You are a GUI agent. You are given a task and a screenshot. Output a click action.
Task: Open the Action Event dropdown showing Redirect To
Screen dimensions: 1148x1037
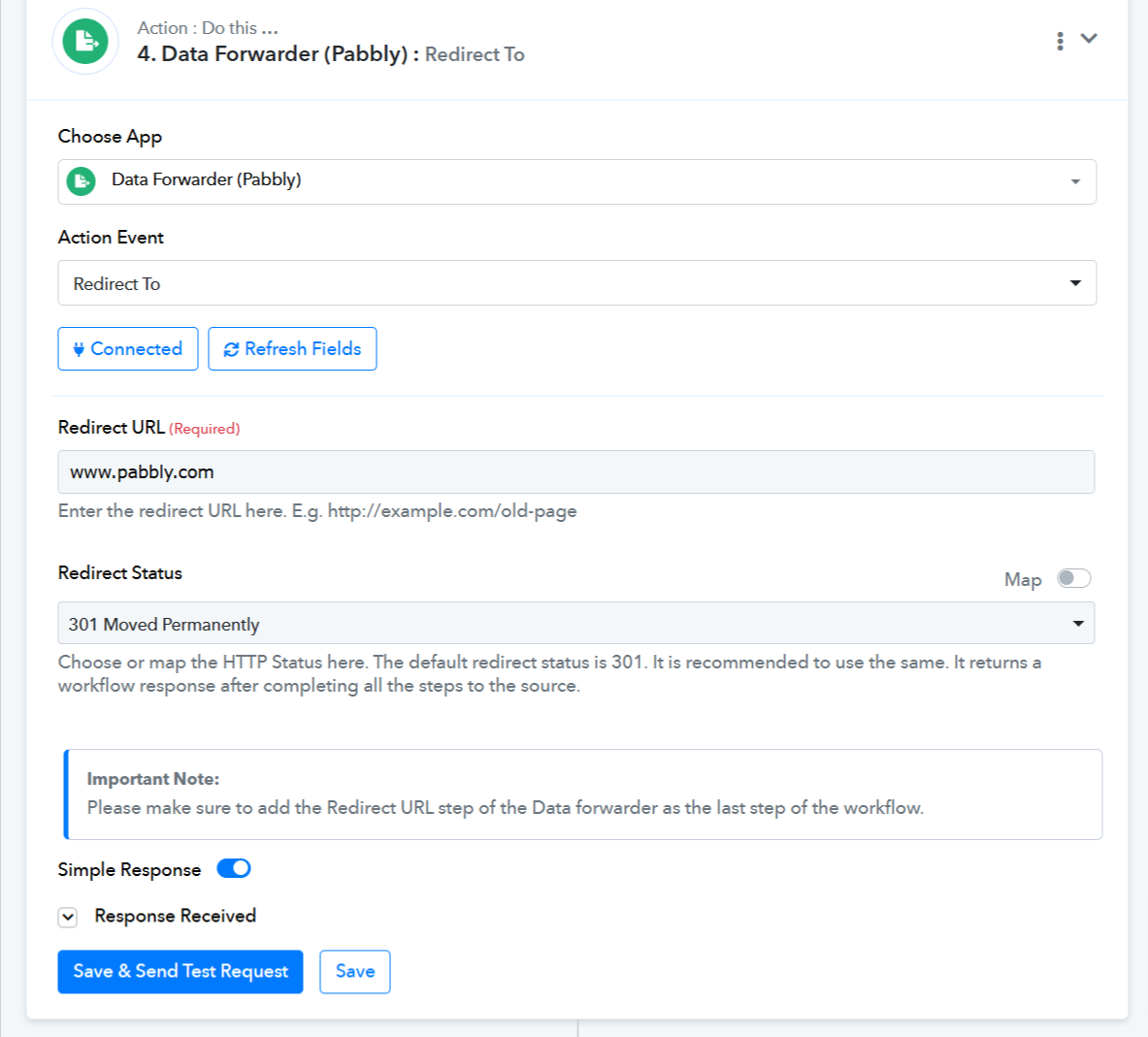point(577,282)
